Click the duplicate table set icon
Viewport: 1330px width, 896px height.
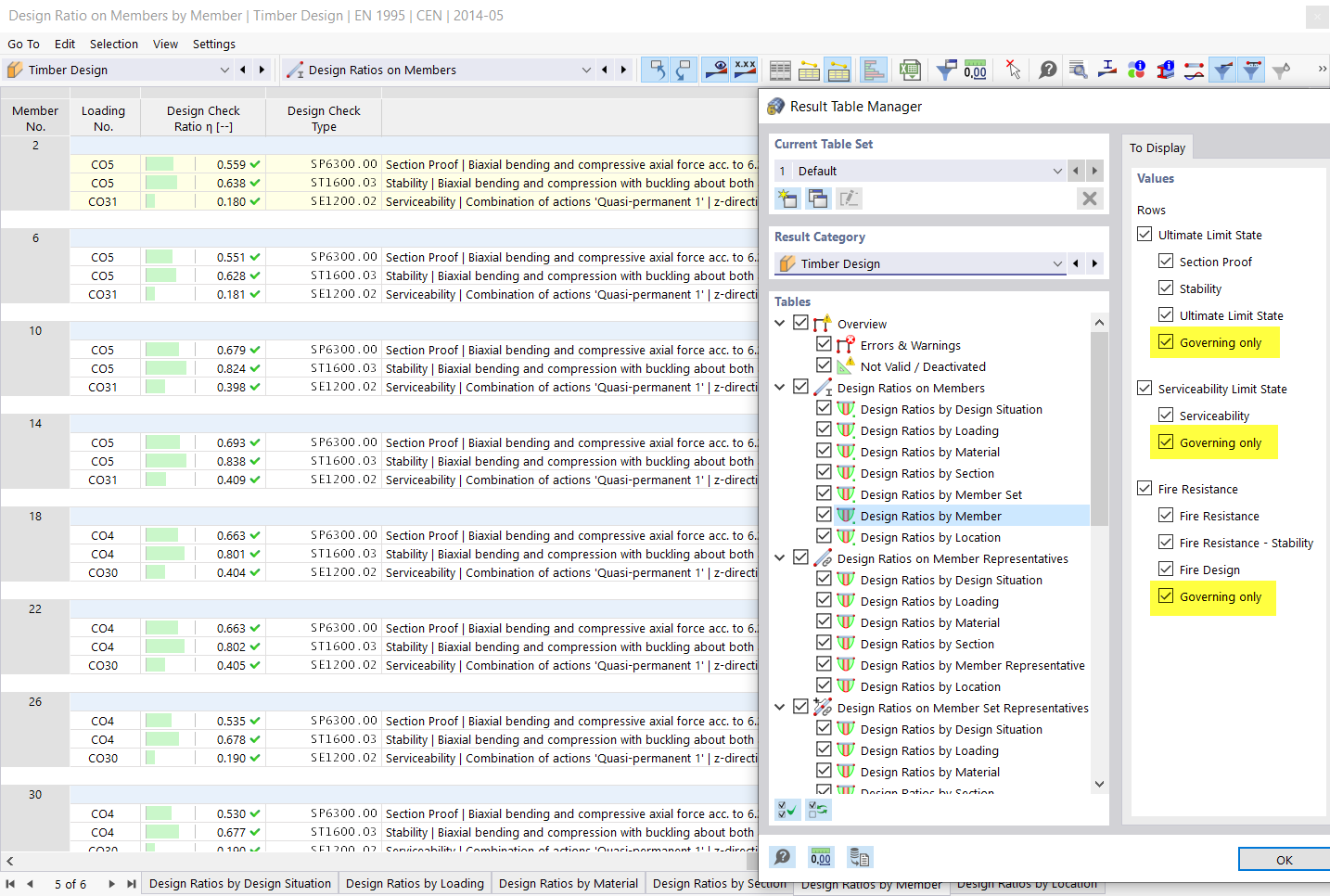coord(818,198)
